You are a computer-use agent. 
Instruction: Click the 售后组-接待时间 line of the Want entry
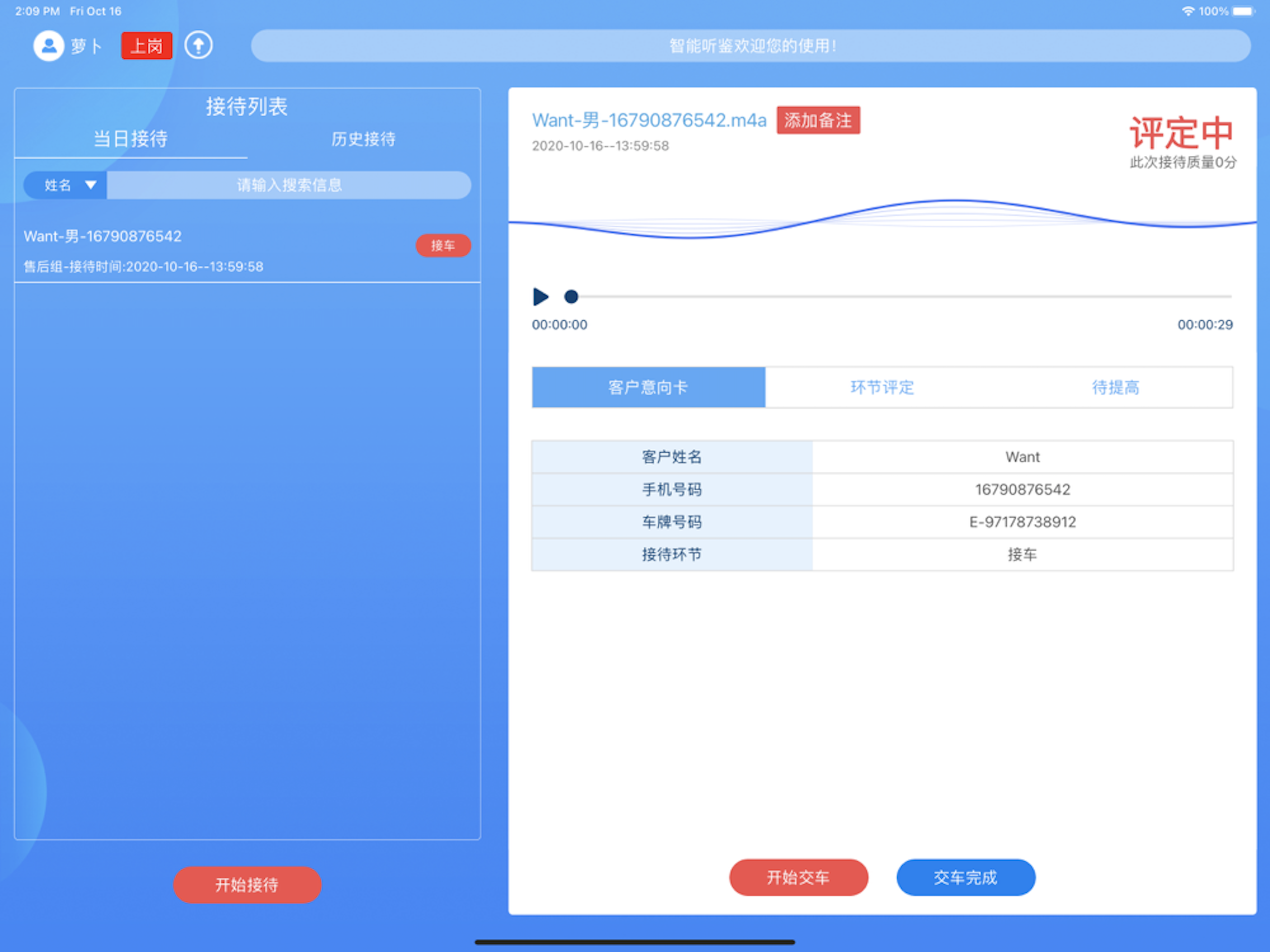pyautogui.click(x=144, y=267)
